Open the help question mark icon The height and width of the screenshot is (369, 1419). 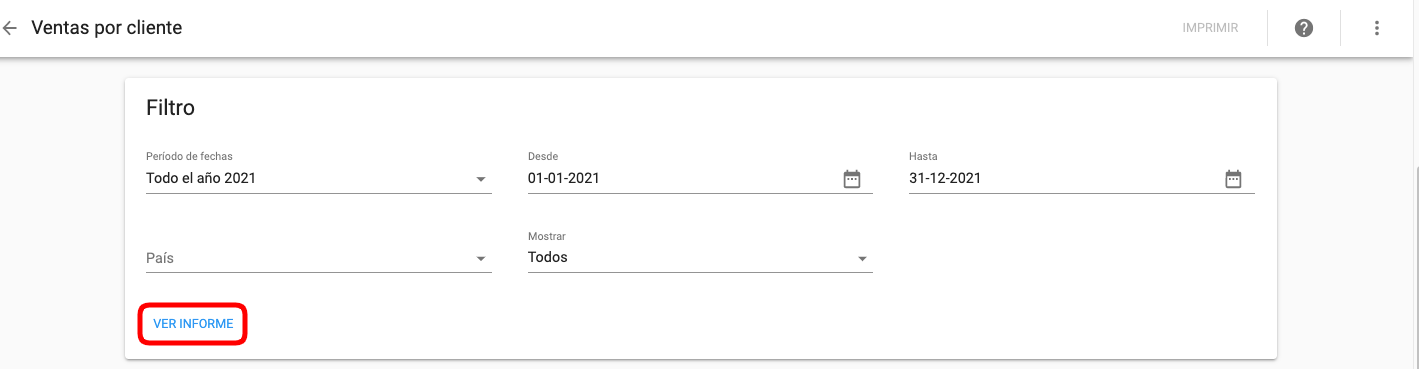point(1303,28)
